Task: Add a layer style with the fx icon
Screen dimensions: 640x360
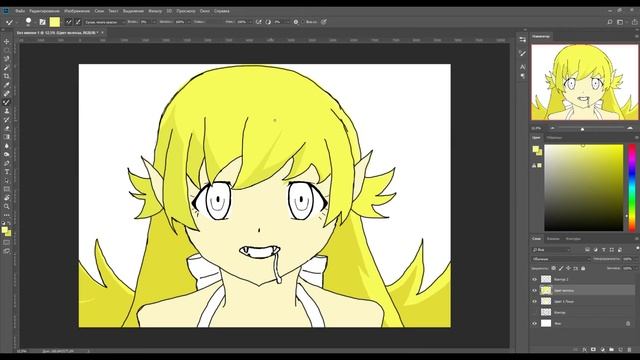Action: coord(584,350)
